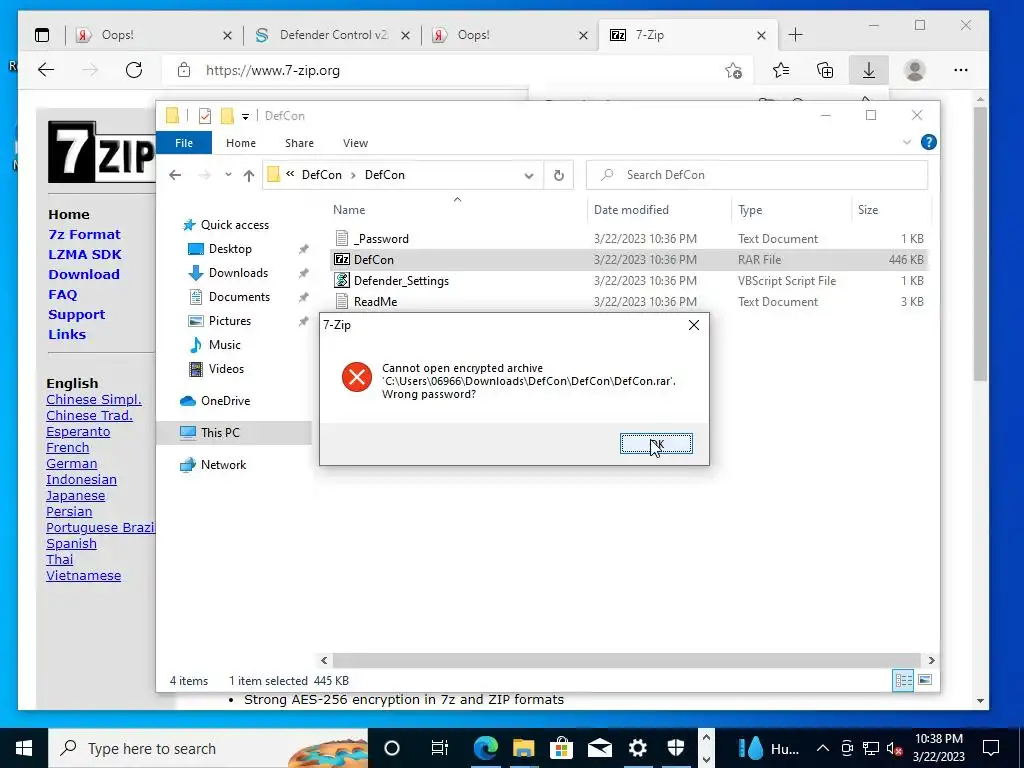Switch to the Defender Control browser tab
This screenshot has height=768, width=1024.
point(333,35)
